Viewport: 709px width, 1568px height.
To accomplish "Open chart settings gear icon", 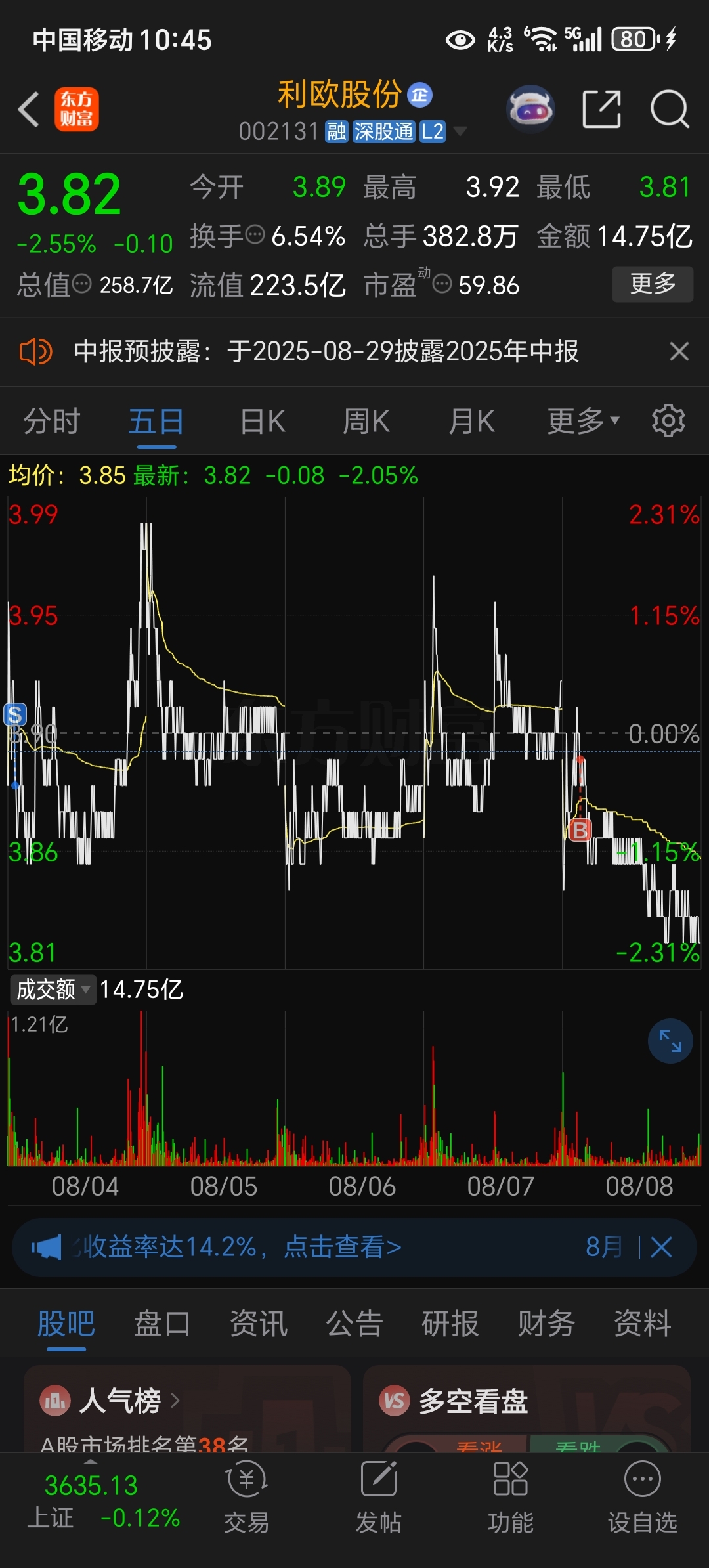I will [668, 421].
